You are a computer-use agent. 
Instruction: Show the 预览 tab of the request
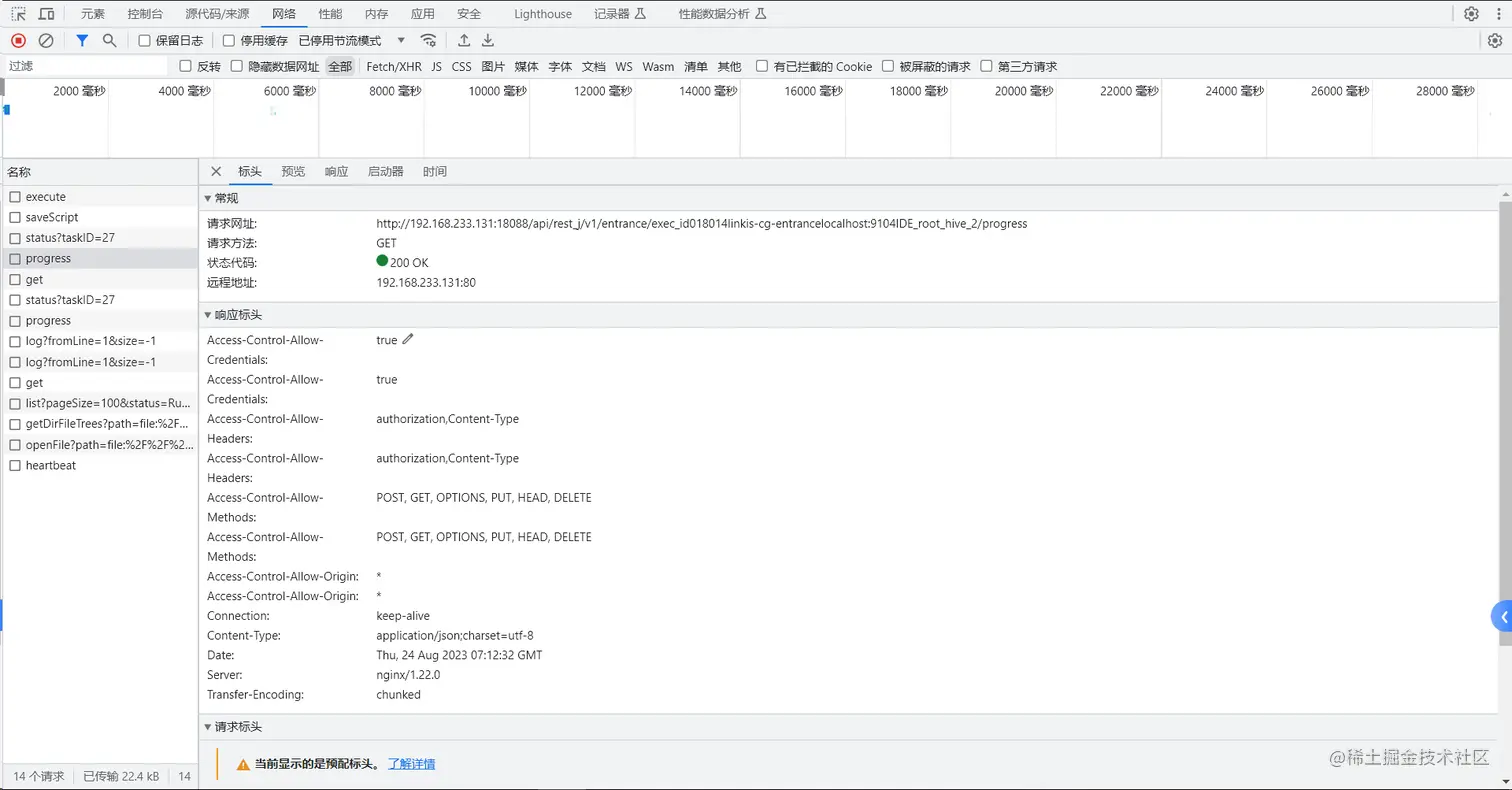293,171
